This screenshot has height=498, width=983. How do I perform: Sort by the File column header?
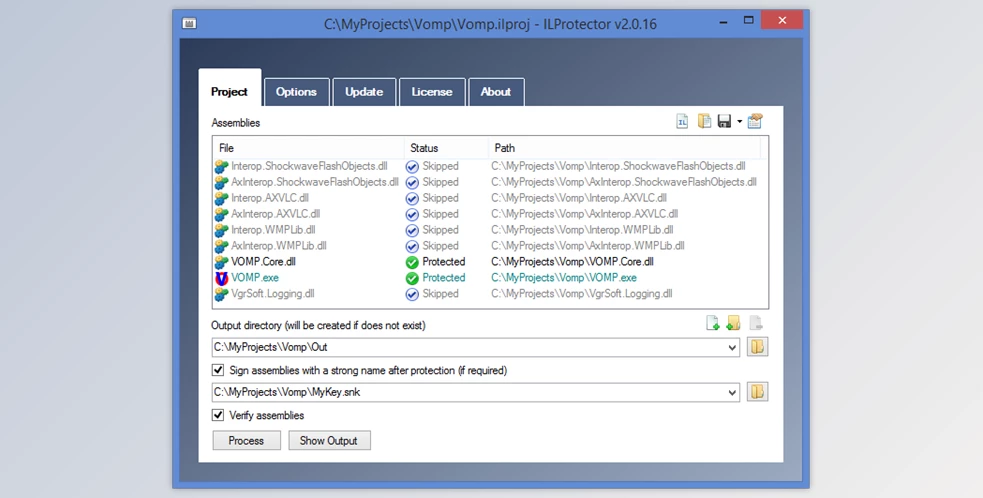click(308, 148)
